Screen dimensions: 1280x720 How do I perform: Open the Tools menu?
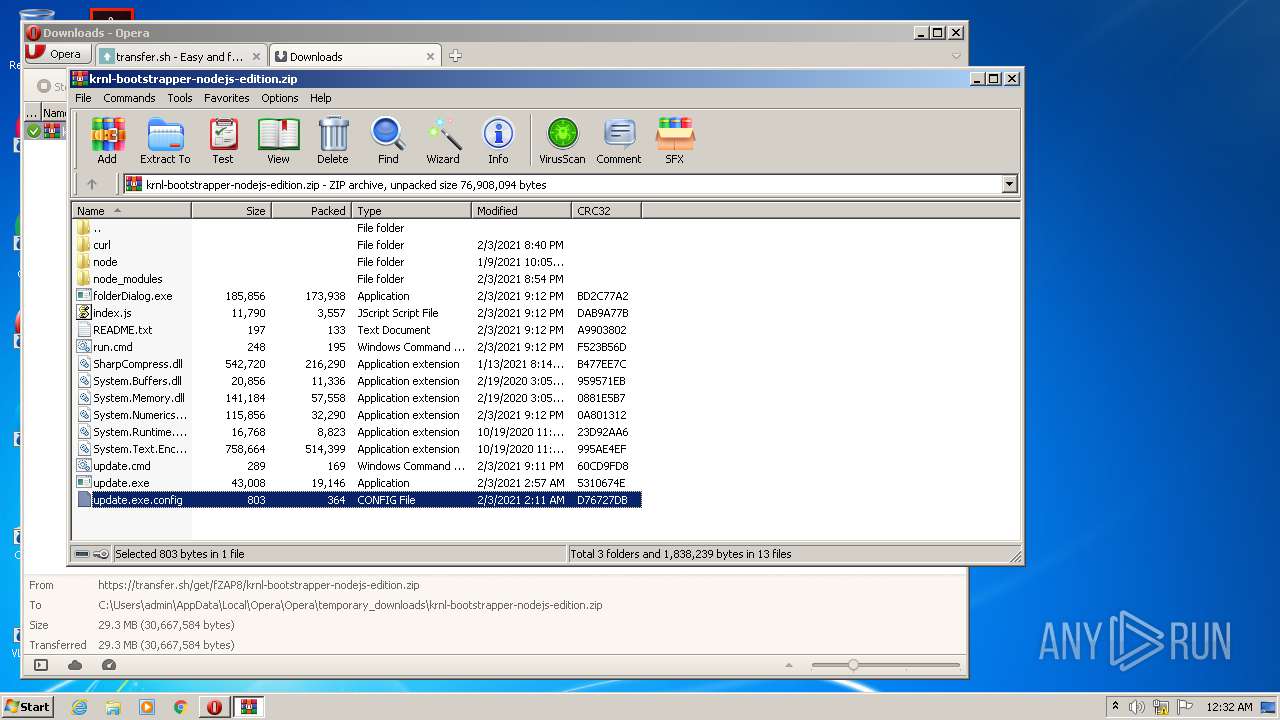click(x=180, y=98)
